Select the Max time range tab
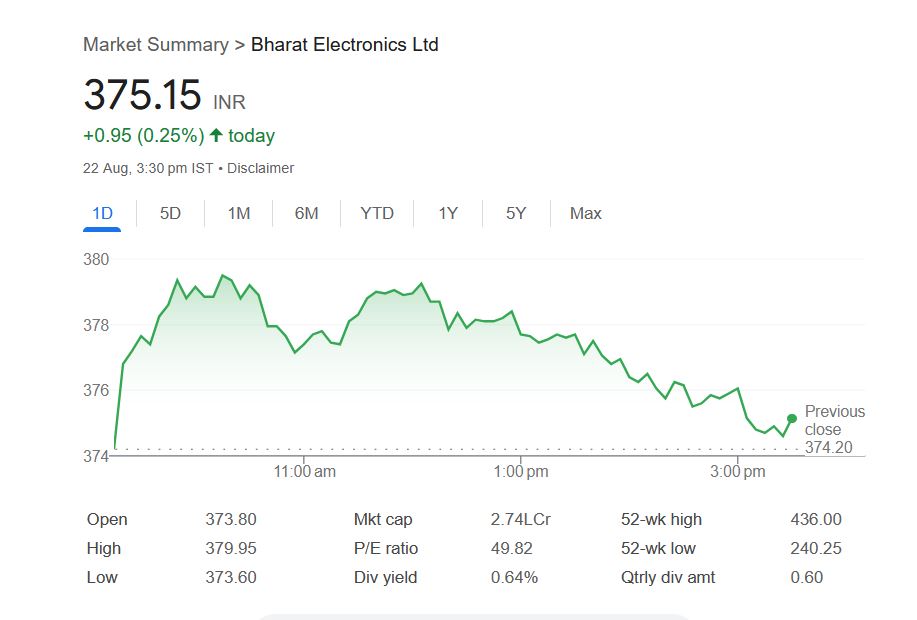Image resolution: width=917 pixels, height=620 pixels. 586,213
